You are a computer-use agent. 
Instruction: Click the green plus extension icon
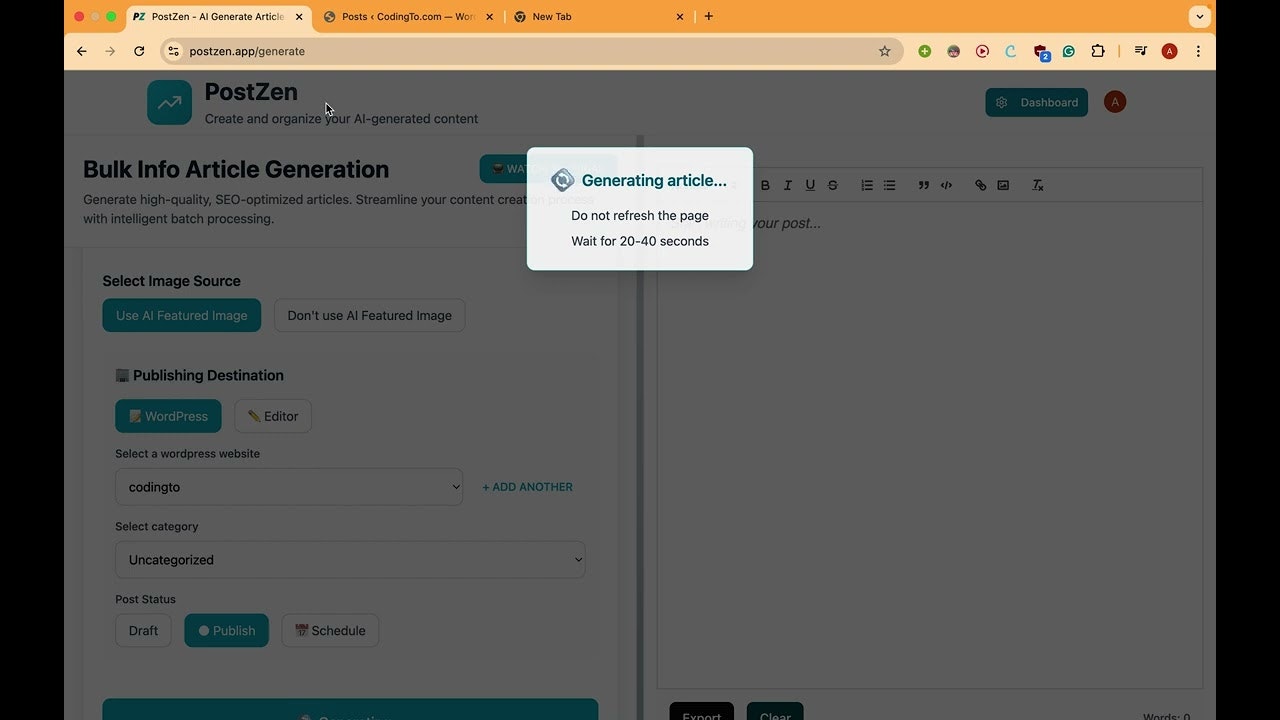click(924, 51)
